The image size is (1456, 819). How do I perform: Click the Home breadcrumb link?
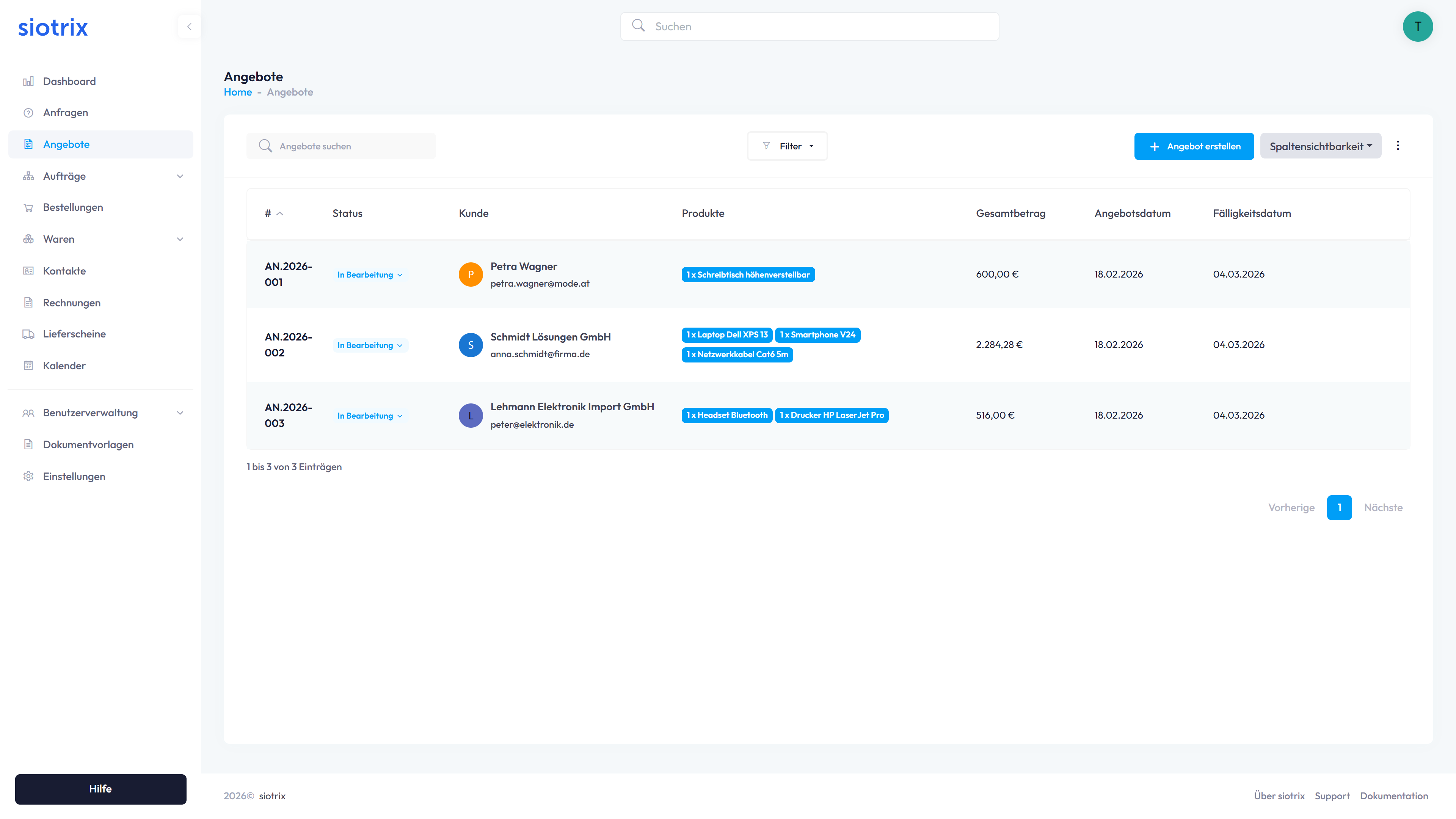[237, 92]
